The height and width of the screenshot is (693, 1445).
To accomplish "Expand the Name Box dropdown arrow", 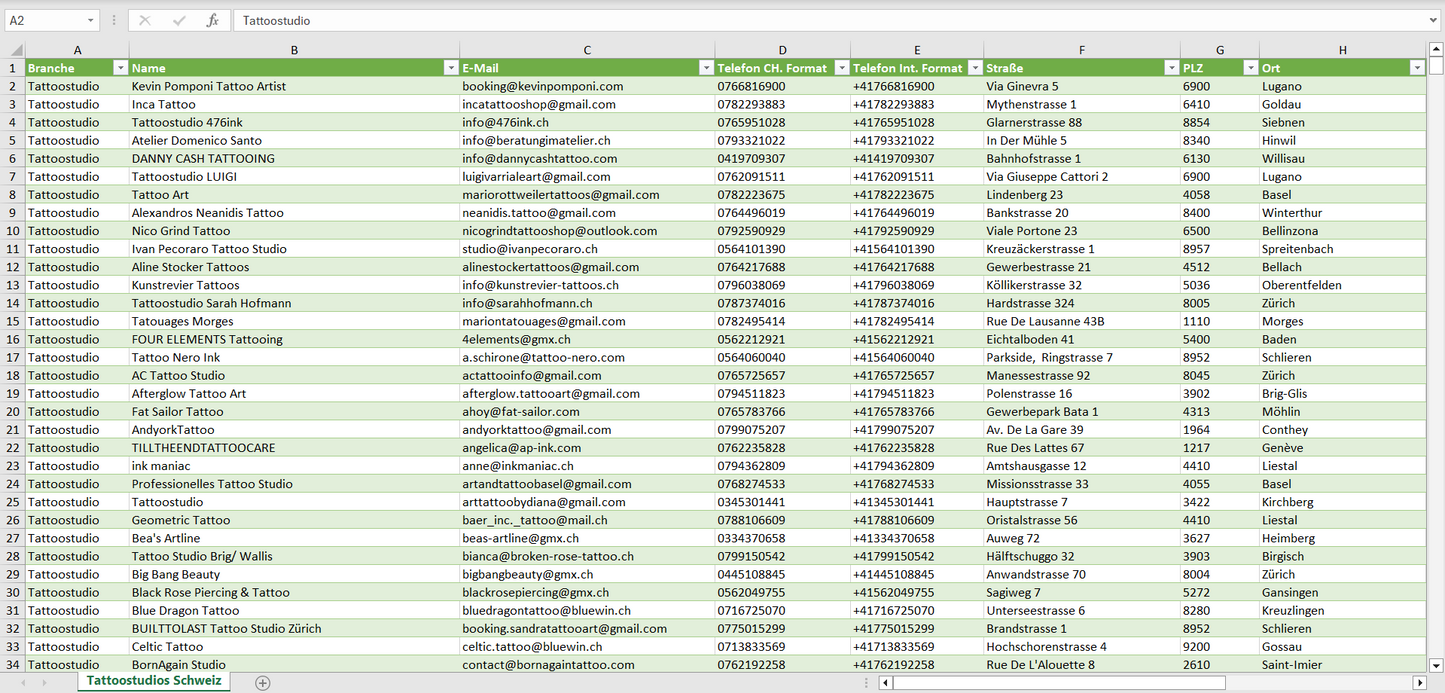I will 90,20.
